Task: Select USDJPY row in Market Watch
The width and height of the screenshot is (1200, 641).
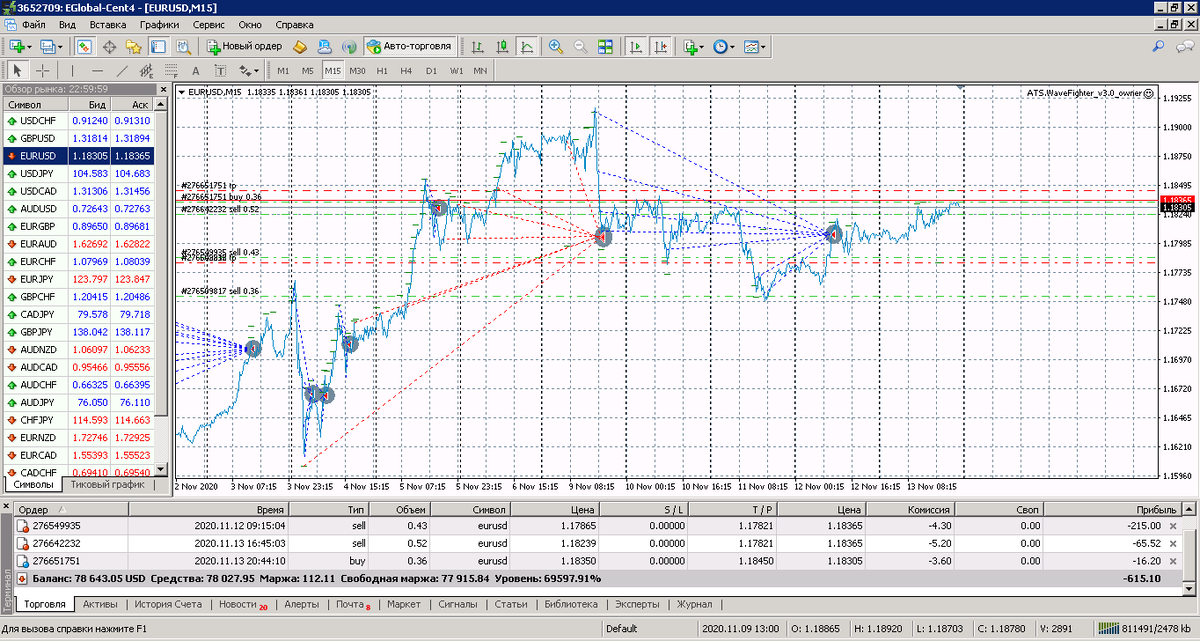Action: point(79,173)
